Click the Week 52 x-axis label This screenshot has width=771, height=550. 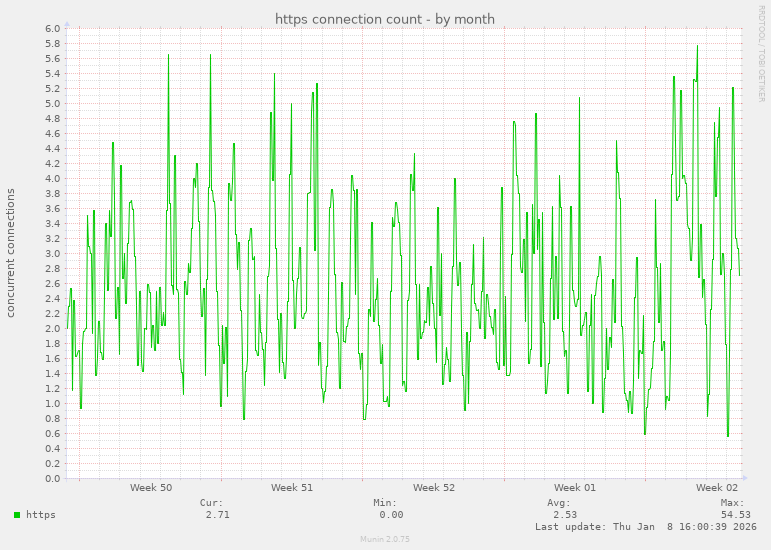[434, 488]
